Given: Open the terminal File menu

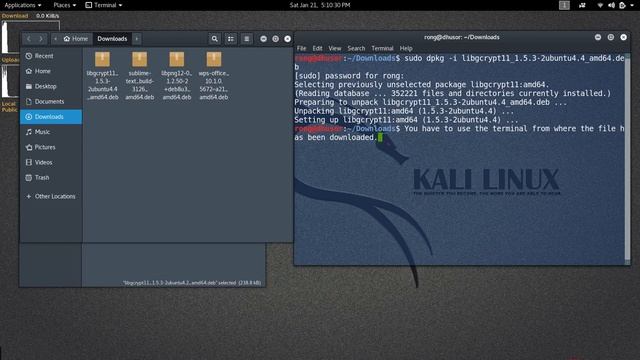Looking at the screenshot, I should 301,48.
